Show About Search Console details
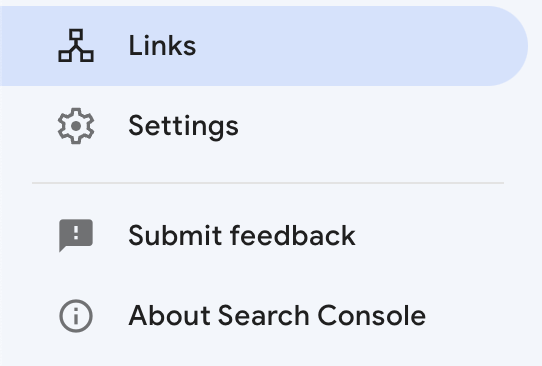542x366 pixels. 264,316
